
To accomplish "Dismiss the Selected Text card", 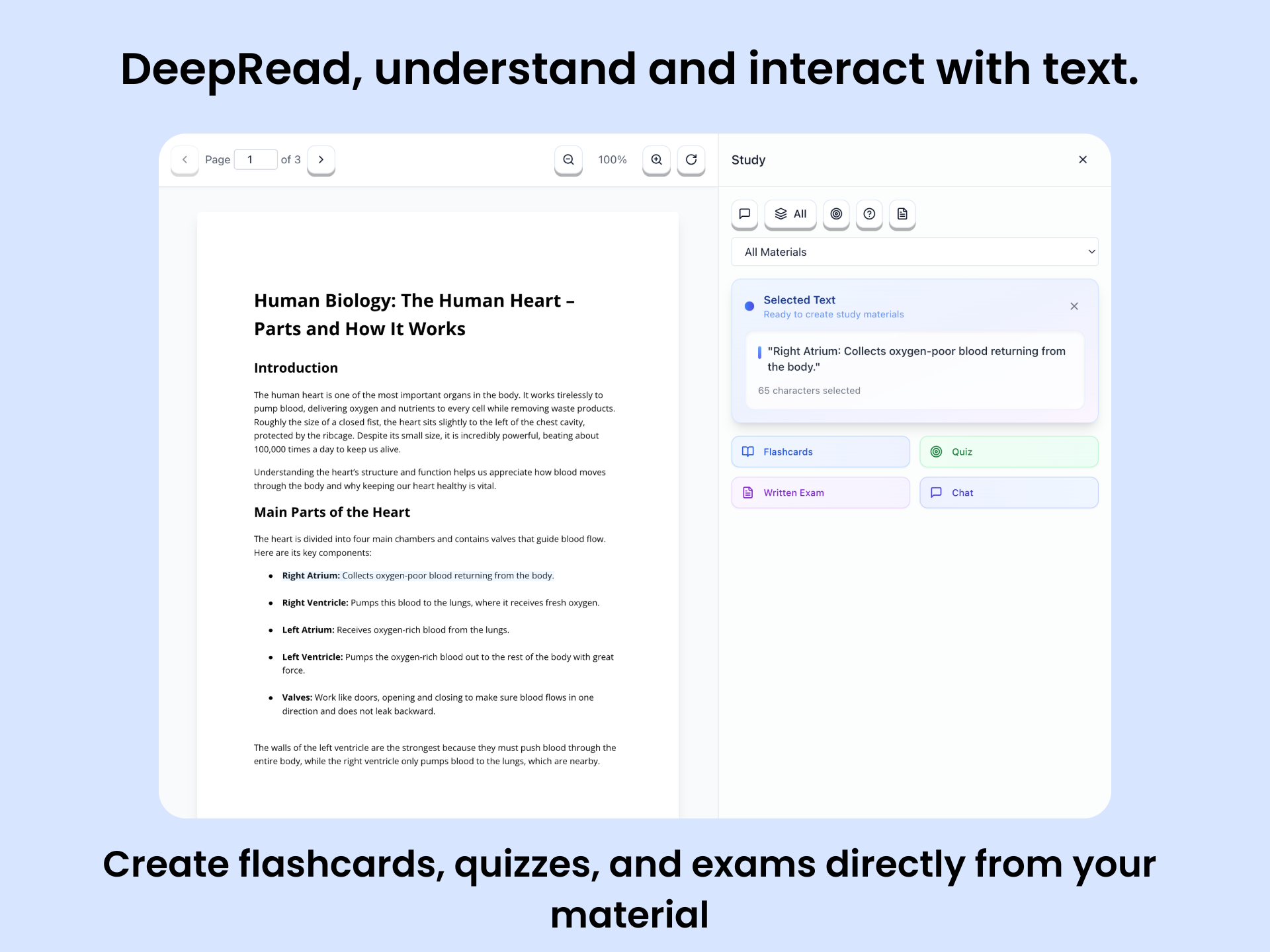I will pyautogui.click(x=1074, y=306).
